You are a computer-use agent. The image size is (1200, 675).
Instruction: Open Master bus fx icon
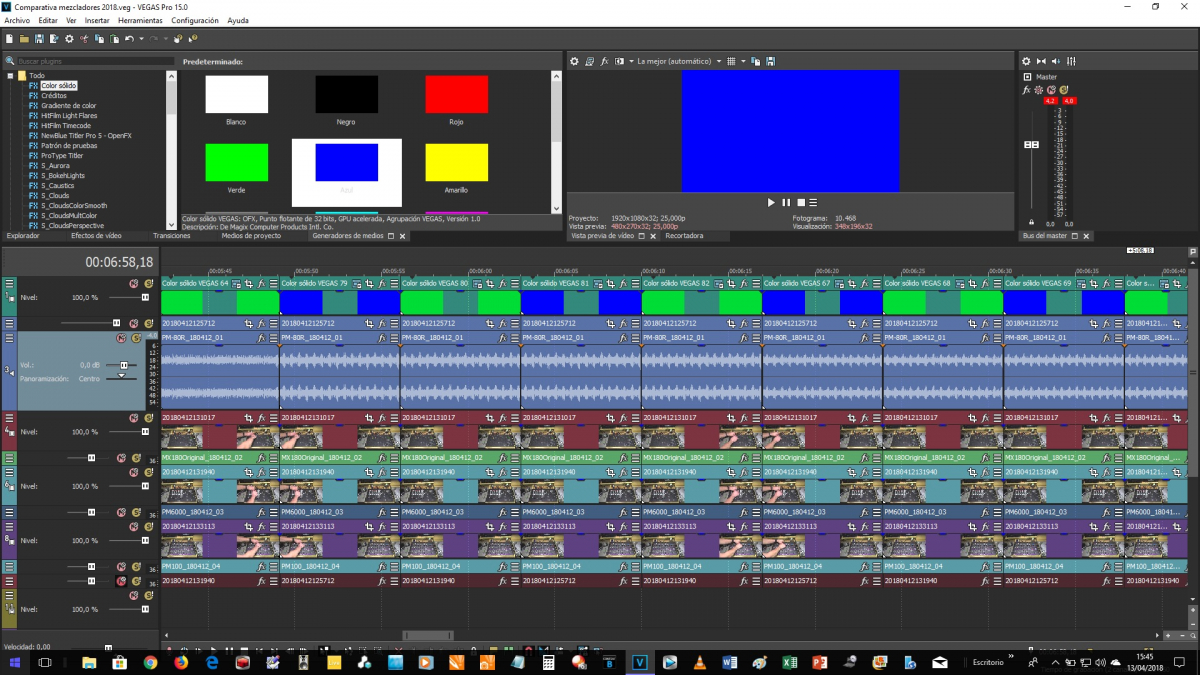click(x=1026, y=90)
